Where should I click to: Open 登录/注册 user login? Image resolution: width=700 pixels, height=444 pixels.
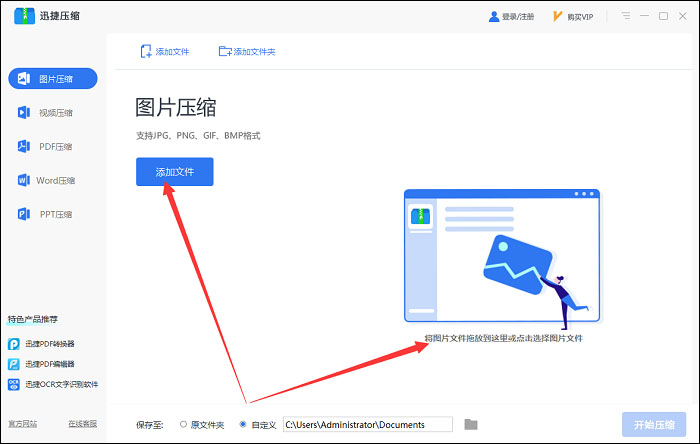(x=511, y=17)
